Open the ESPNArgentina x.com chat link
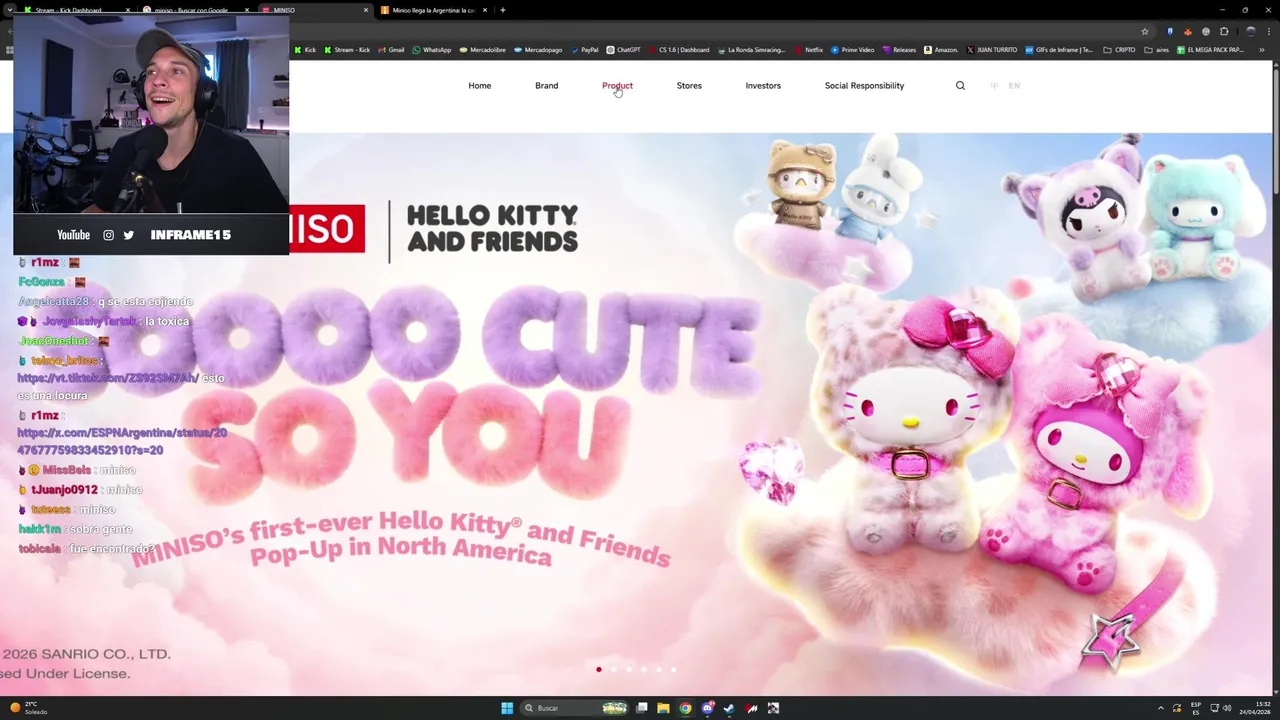Viewport: 1280px width, 720px height. pyautogui.click(x=122, y=442)
